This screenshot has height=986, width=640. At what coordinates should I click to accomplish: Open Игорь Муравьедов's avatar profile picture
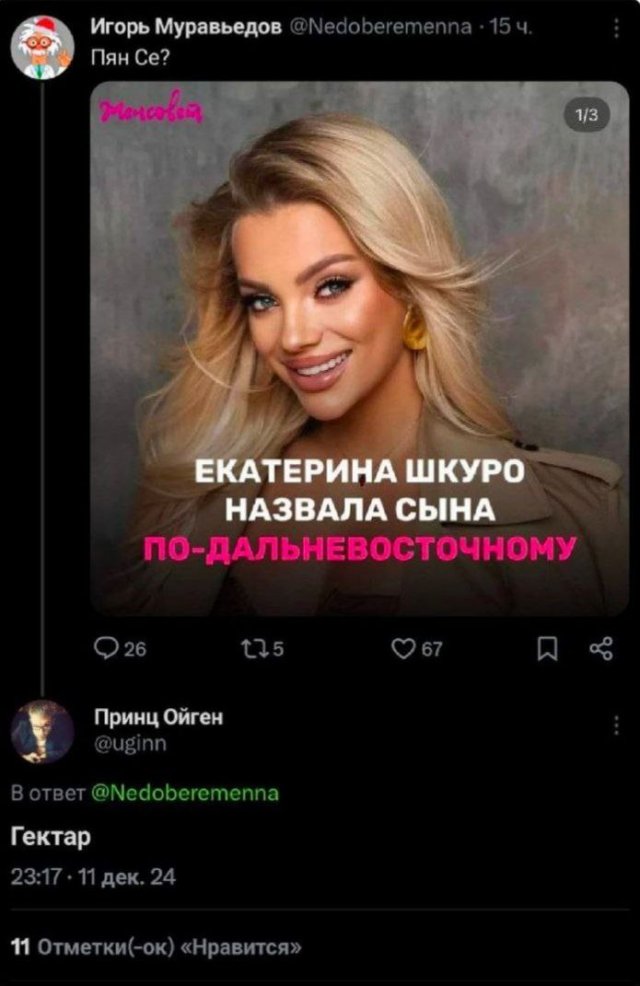point(43,47)
